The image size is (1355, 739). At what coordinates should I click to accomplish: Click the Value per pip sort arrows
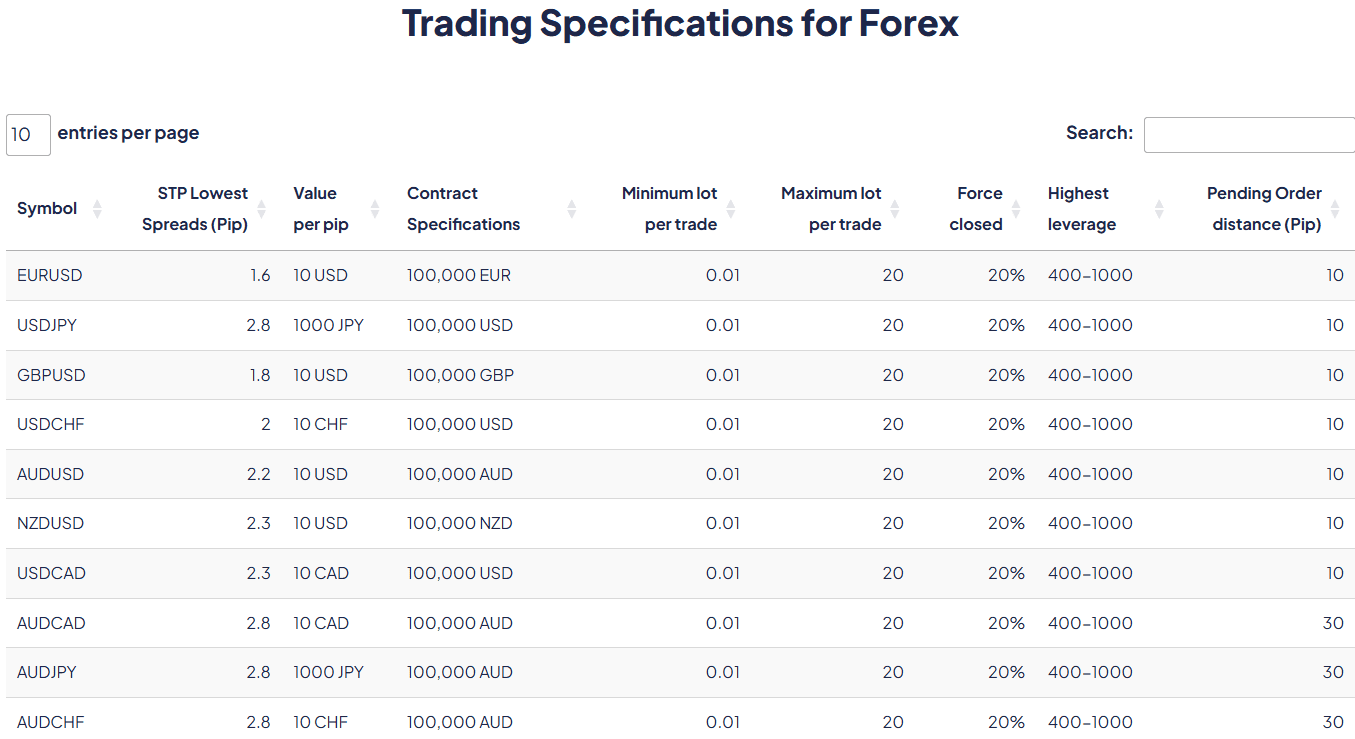pyautogui.click(x=375, y=208)
